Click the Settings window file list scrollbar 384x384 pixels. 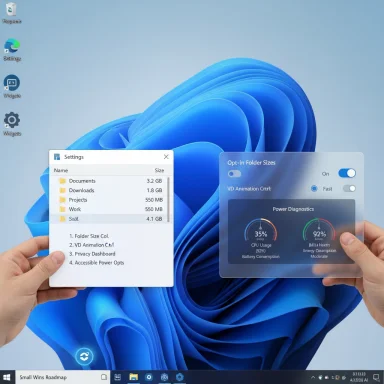pos(168,199)
